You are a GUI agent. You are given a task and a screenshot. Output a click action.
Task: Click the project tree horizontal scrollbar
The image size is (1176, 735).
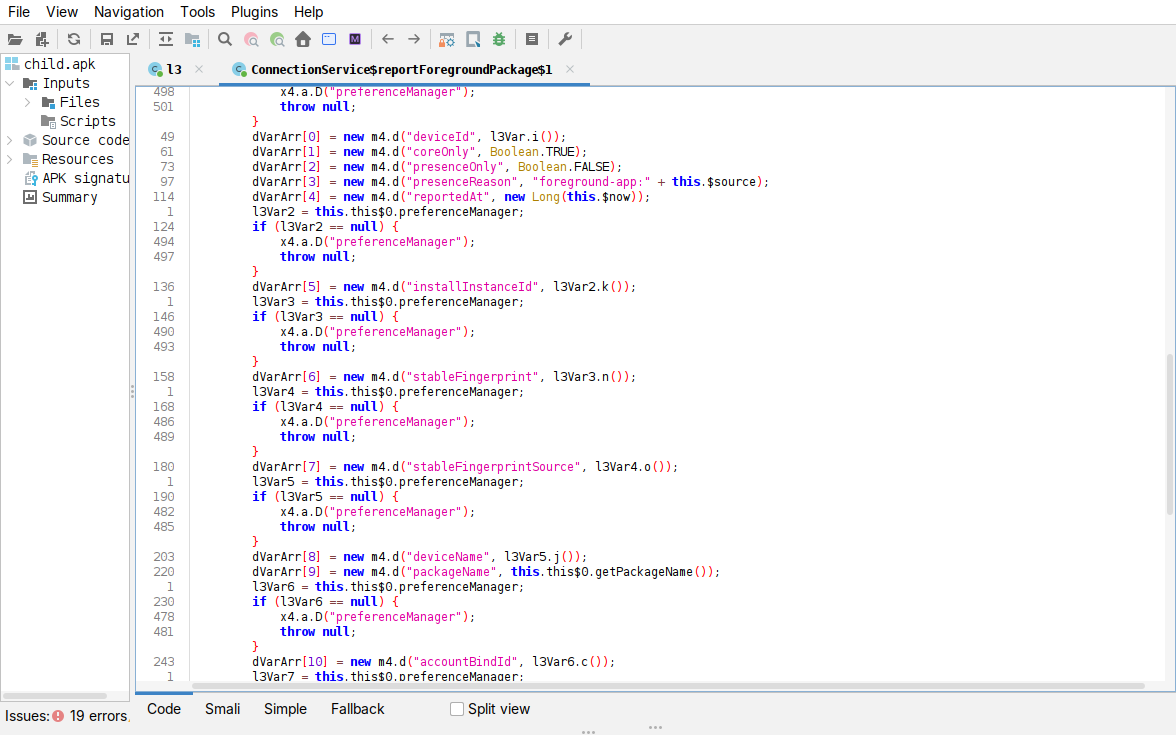point(55,695)
